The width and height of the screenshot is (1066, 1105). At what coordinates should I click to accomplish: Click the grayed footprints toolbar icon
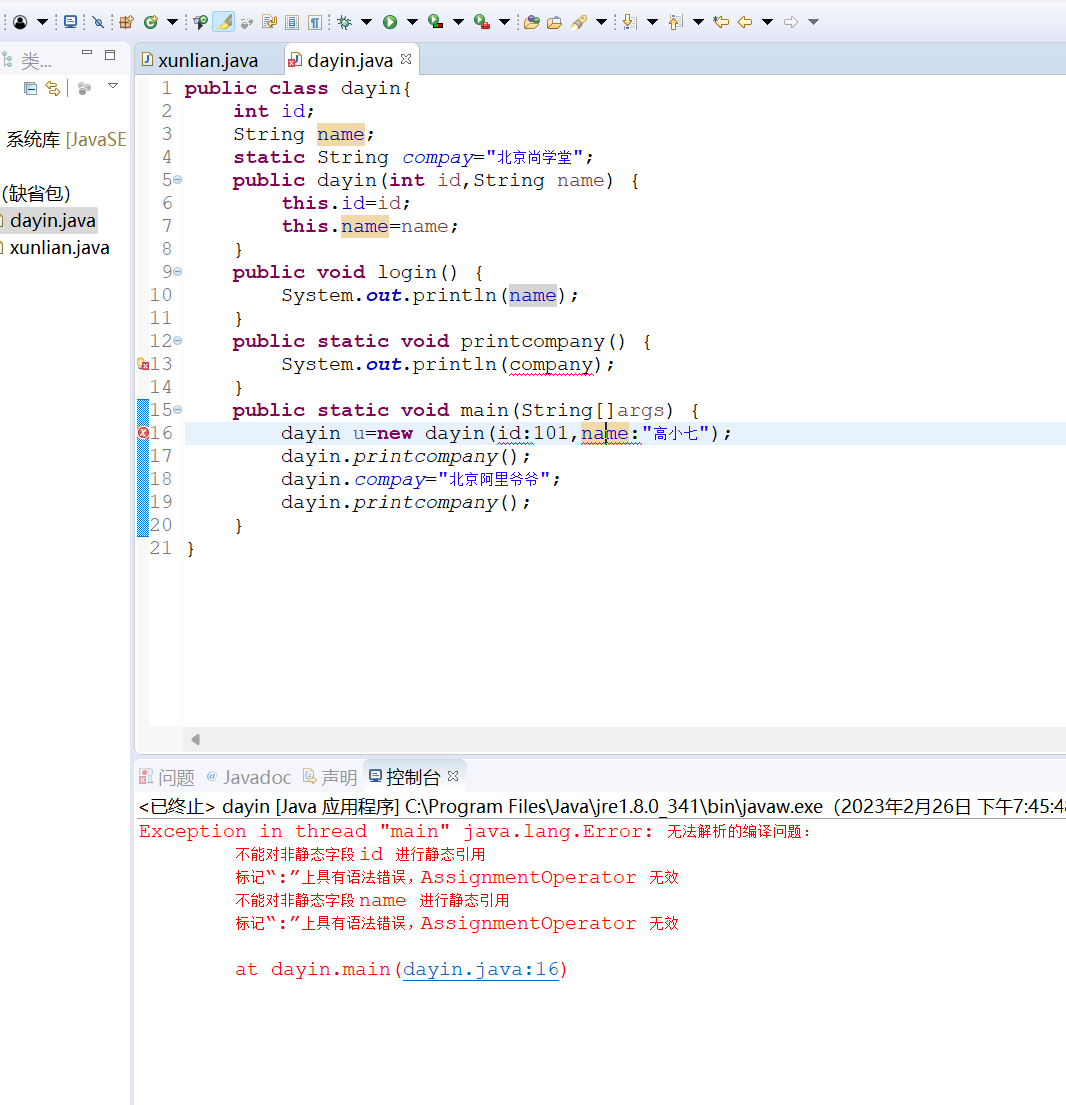coord(246,23)
